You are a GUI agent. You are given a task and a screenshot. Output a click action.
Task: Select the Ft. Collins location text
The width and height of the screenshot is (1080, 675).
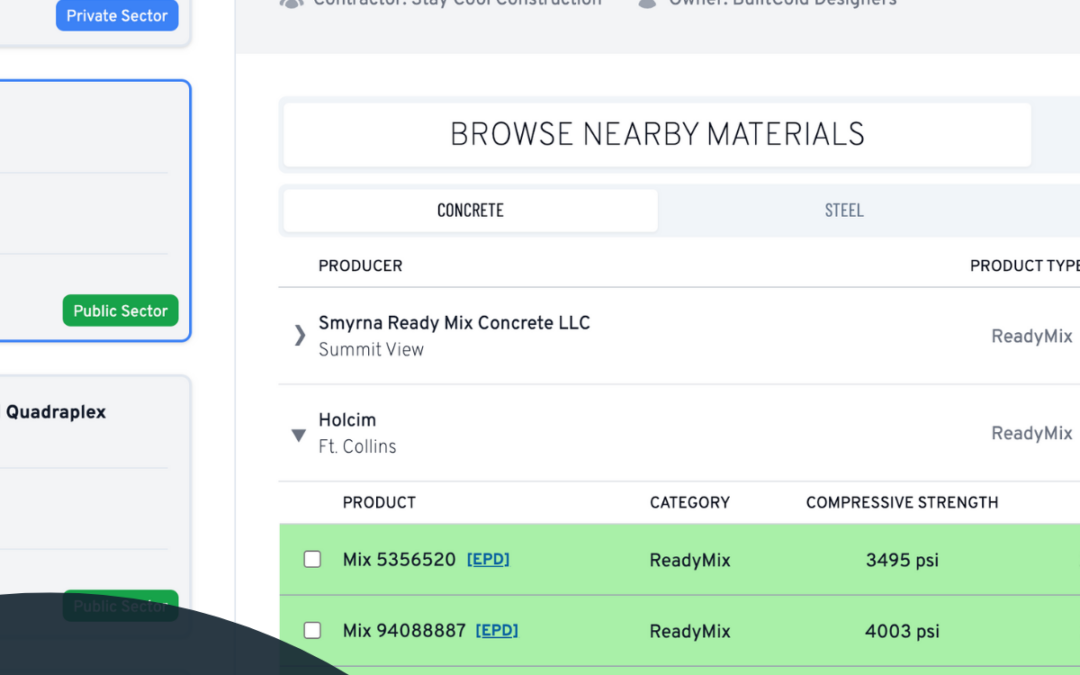click(x=357, y=447)
